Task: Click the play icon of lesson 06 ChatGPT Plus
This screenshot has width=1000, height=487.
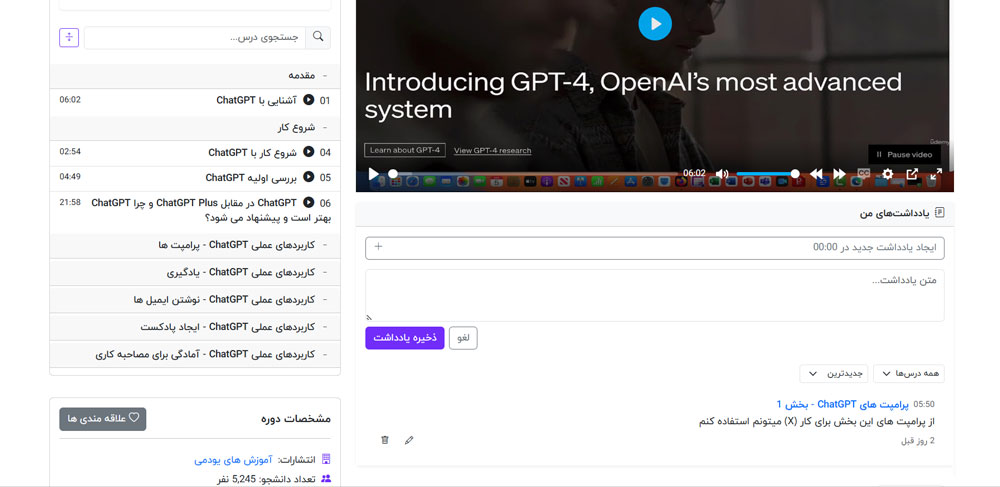Action: (309, 203)
